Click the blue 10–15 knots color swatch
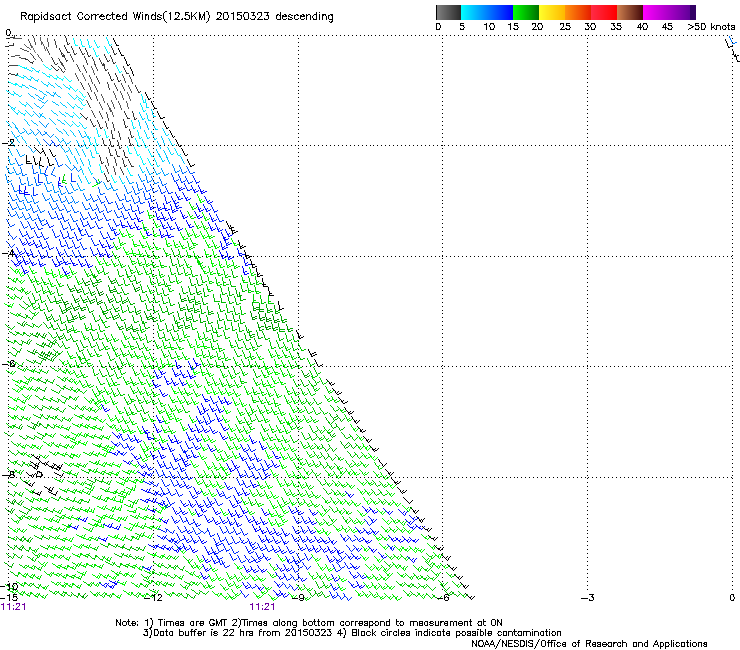 pos(500,12)
